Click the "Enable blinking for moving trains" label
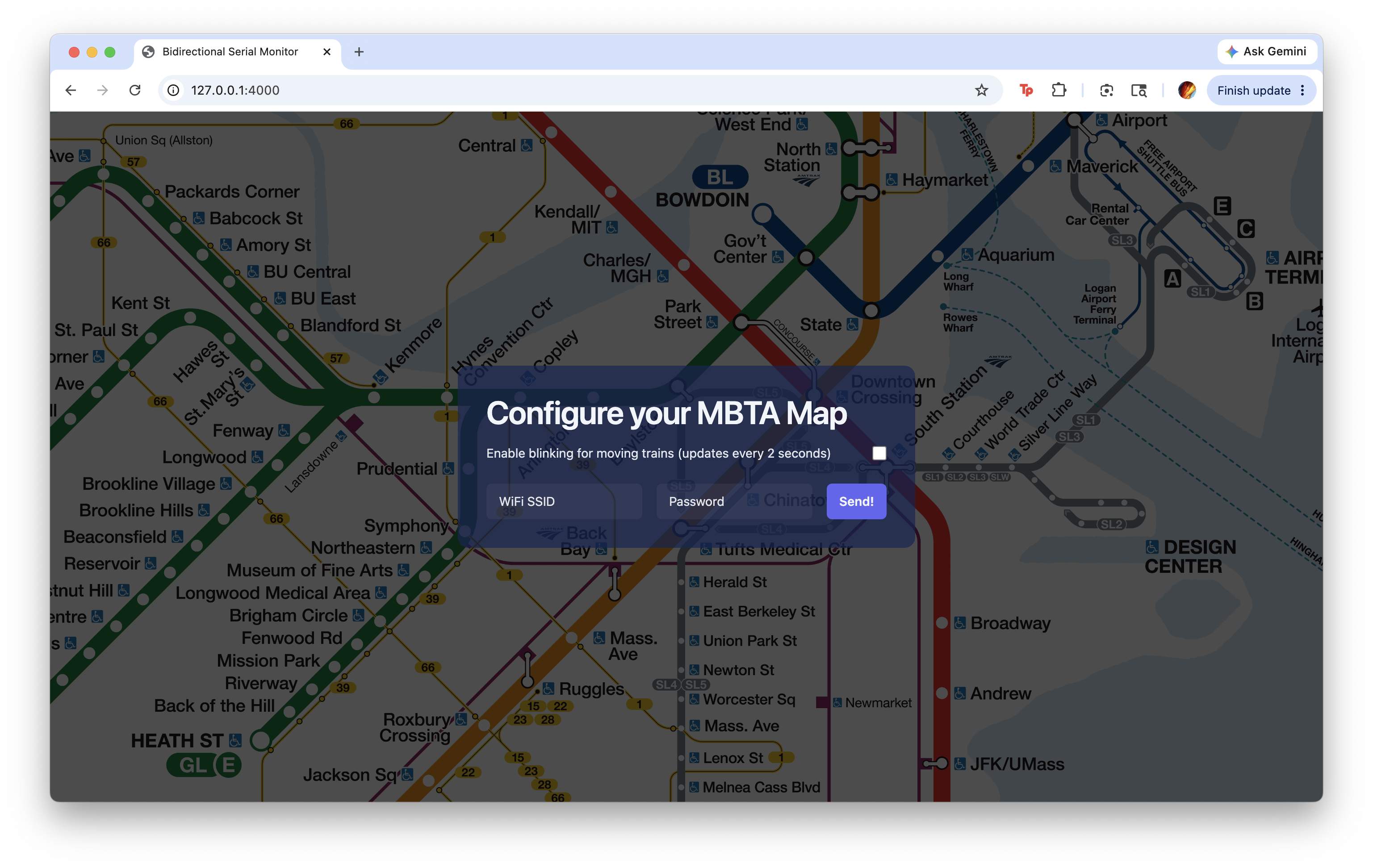 click(x=658, y=453)
